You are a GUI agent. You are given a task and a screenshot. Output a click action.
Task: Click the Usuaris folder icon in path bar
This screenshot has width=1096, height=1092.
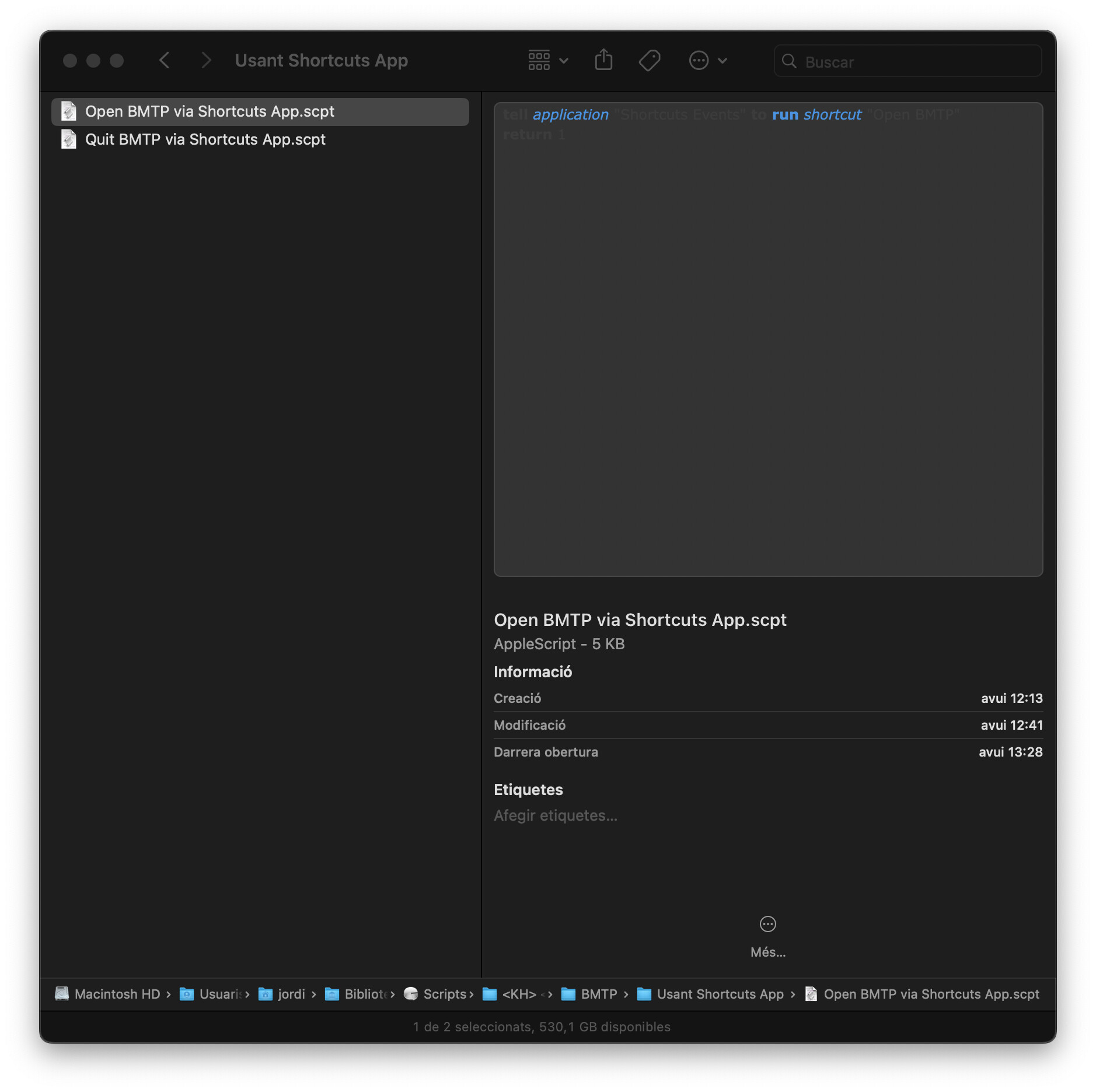point(187,994)
